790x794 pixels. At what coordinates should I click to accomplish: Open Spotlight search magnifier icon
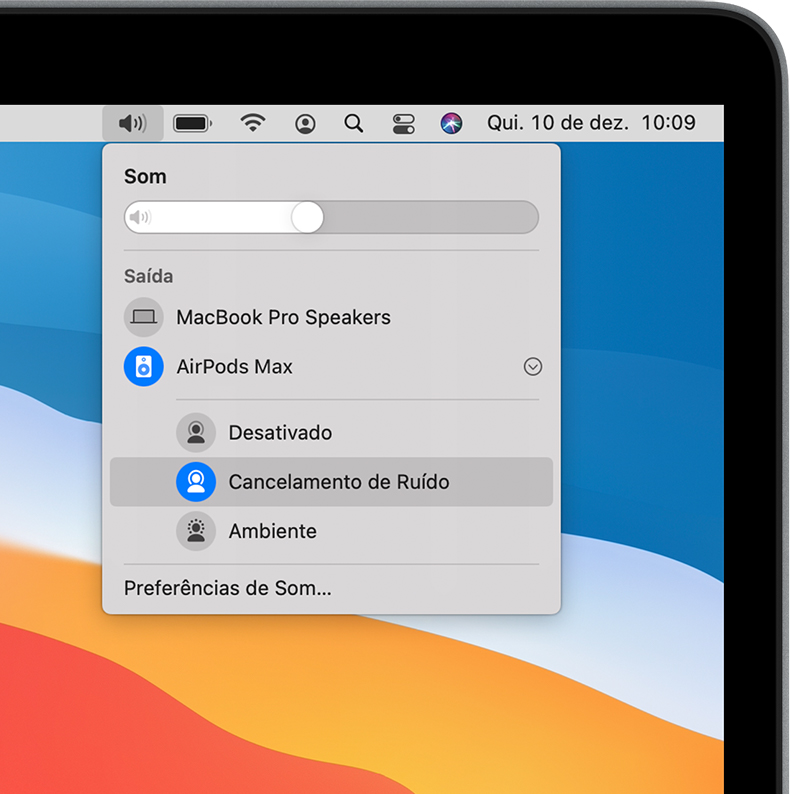[x=353, y=123]
